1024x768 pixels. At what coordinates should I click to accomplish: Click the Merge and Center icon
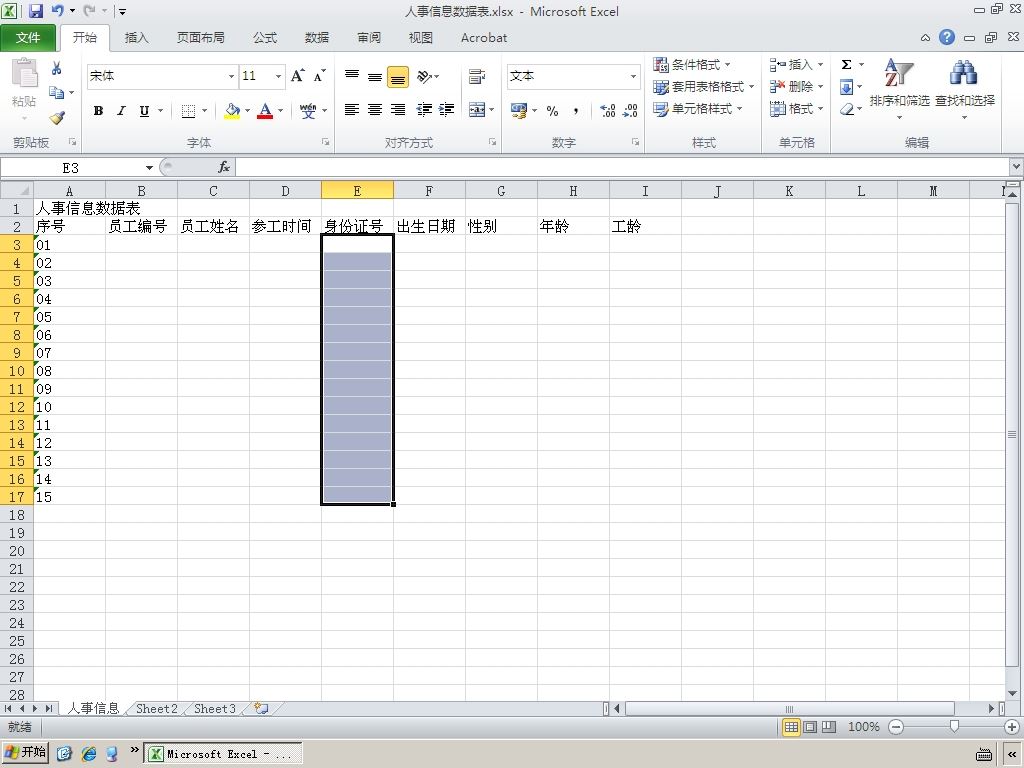click(x=477, y=110)
